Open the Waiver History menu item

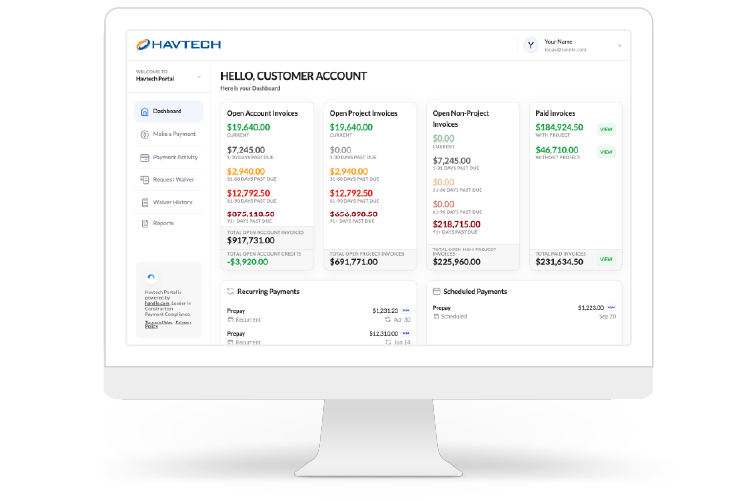pos(172,202)
